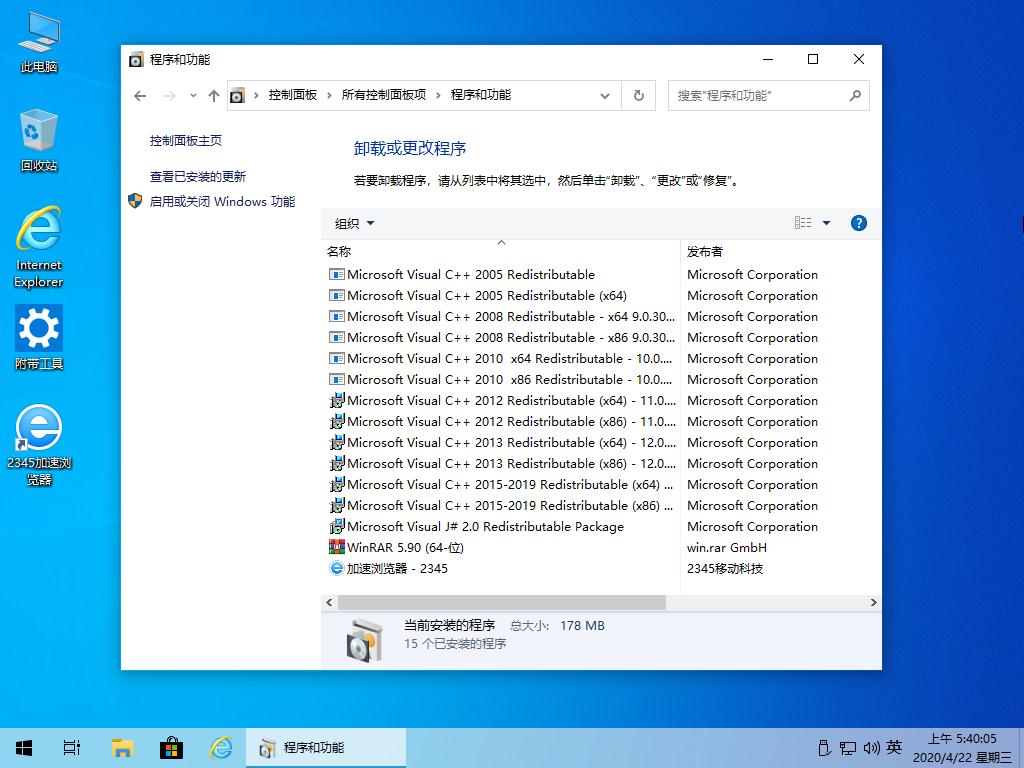The width and height of the screenshot is (1024, 768).
Task: Click the network tray icon
Action: coord(848,748)
